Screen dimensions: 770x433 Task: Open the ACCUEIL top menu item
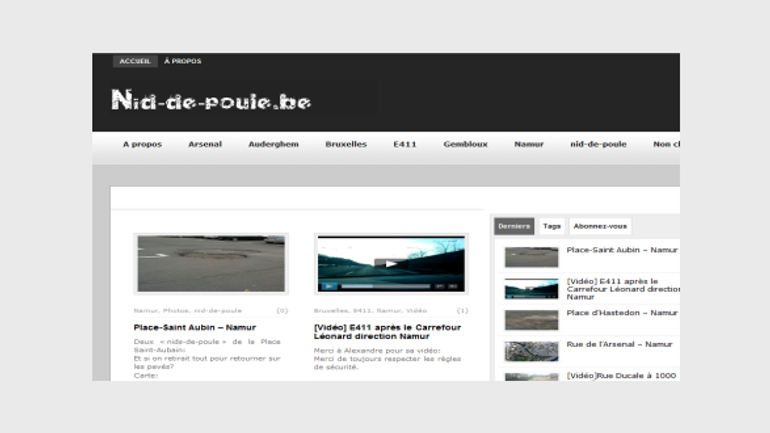coord(135,61)
